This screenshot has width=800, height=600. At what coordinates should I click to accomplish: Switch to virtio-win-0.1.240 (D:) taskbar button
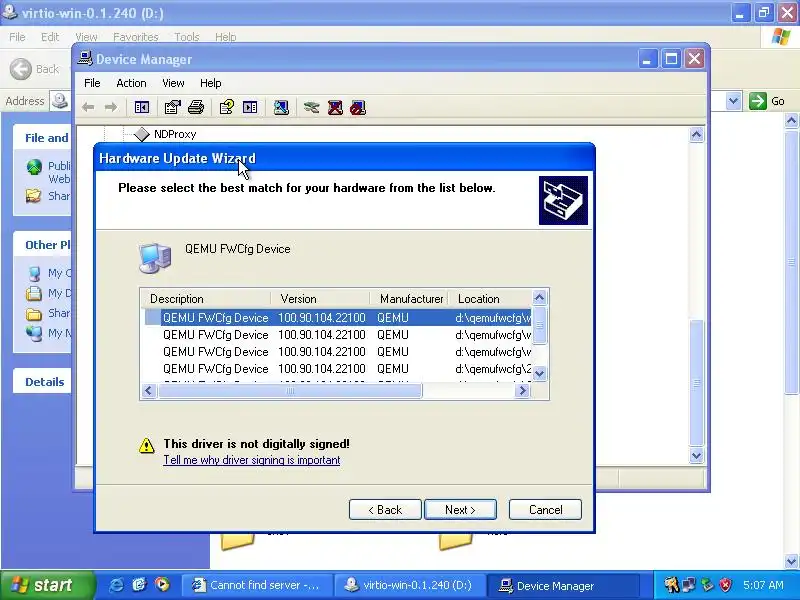tap(409, 585)
